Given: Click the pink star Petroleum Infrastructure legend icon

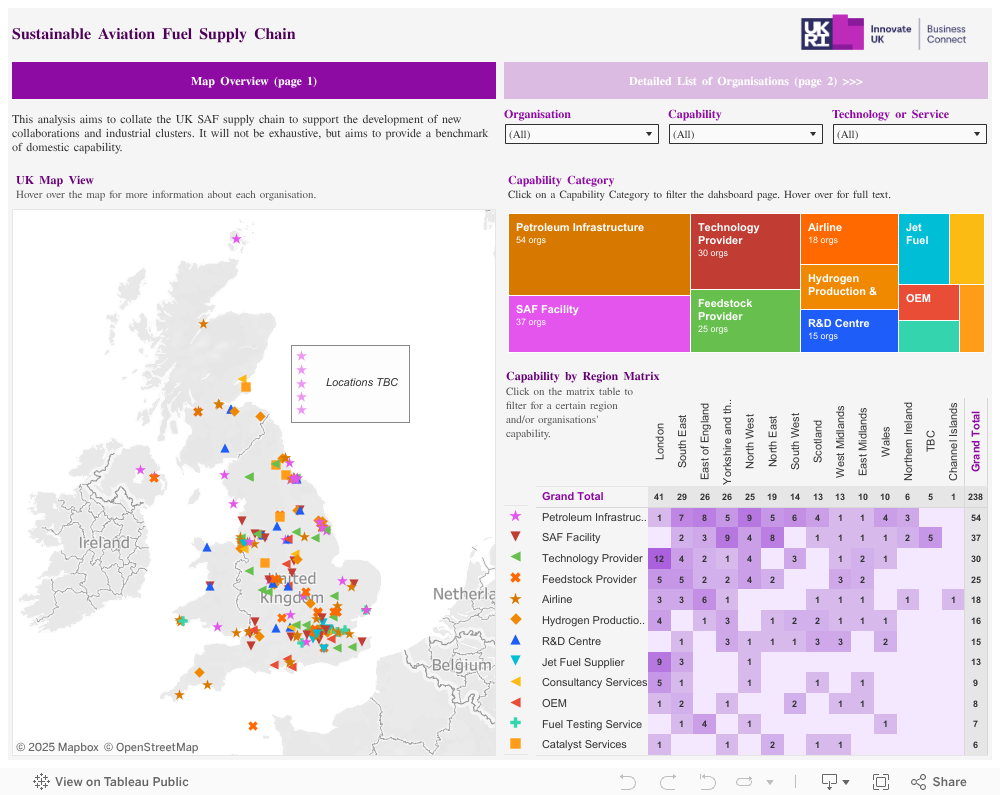Looking at the screenshot, I should pos(515,517).
